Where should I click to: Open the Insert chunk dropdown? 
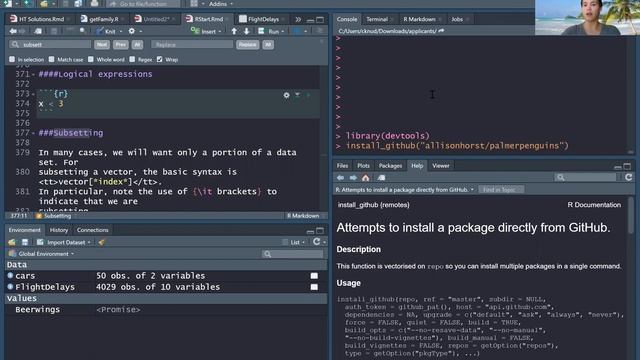[x=207, y=31]
